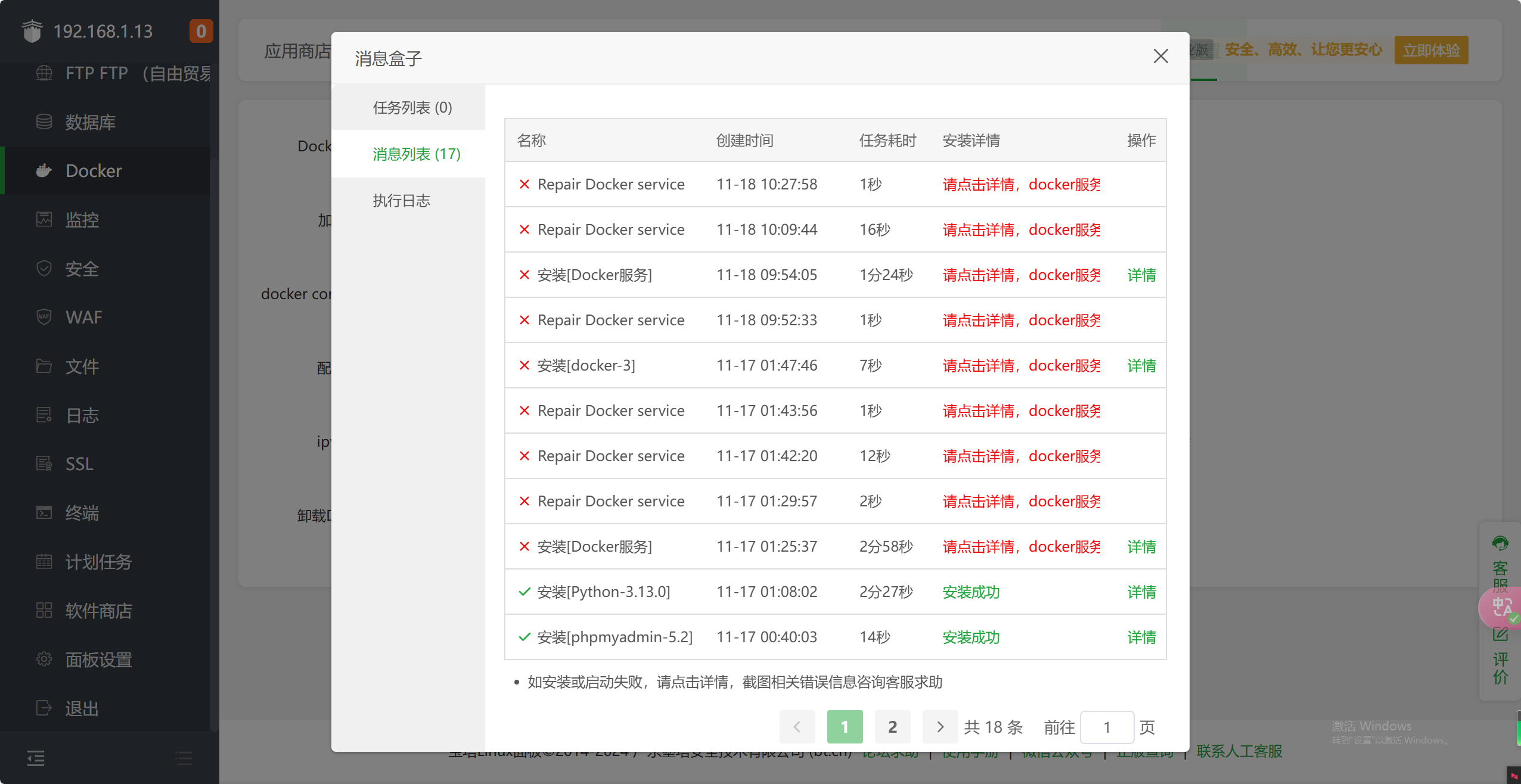Open details for 11-17 01:25:37 Docker install
This screenshot has height=784, width=1521.
(x=1141, y=546)
